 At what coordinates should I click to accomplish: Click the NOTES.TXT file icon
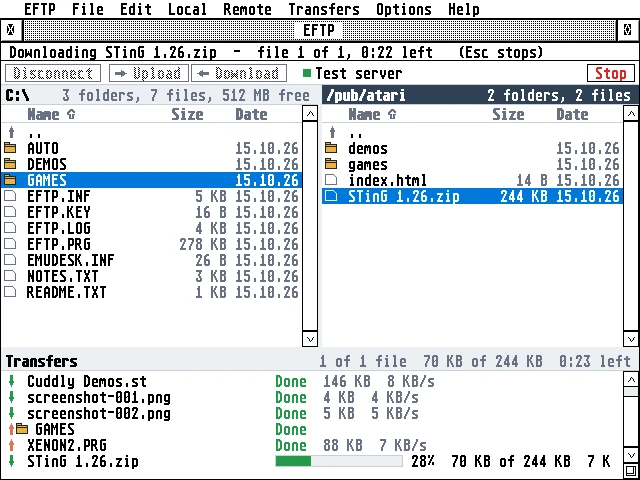pos(10,276)
